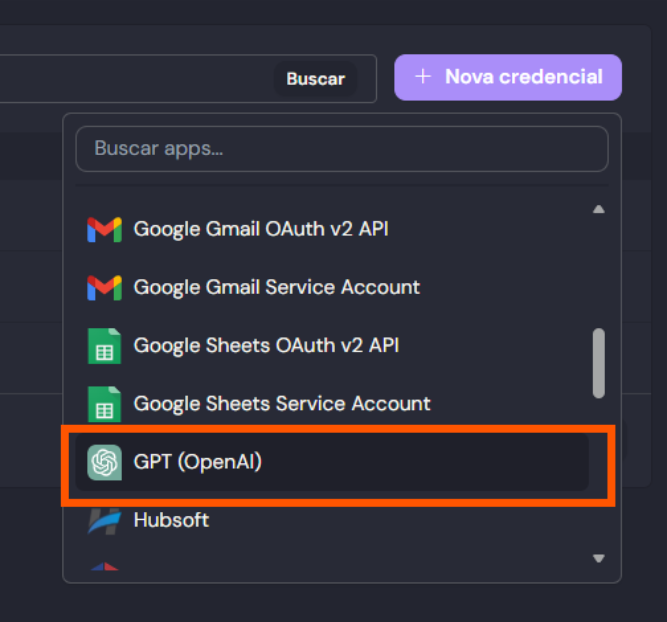Image resolution: width=667 pixels, height=622 pixels.
Task: Click the Gmail icon beside OAuth v2 API
Action: click(x=104, y=229)
